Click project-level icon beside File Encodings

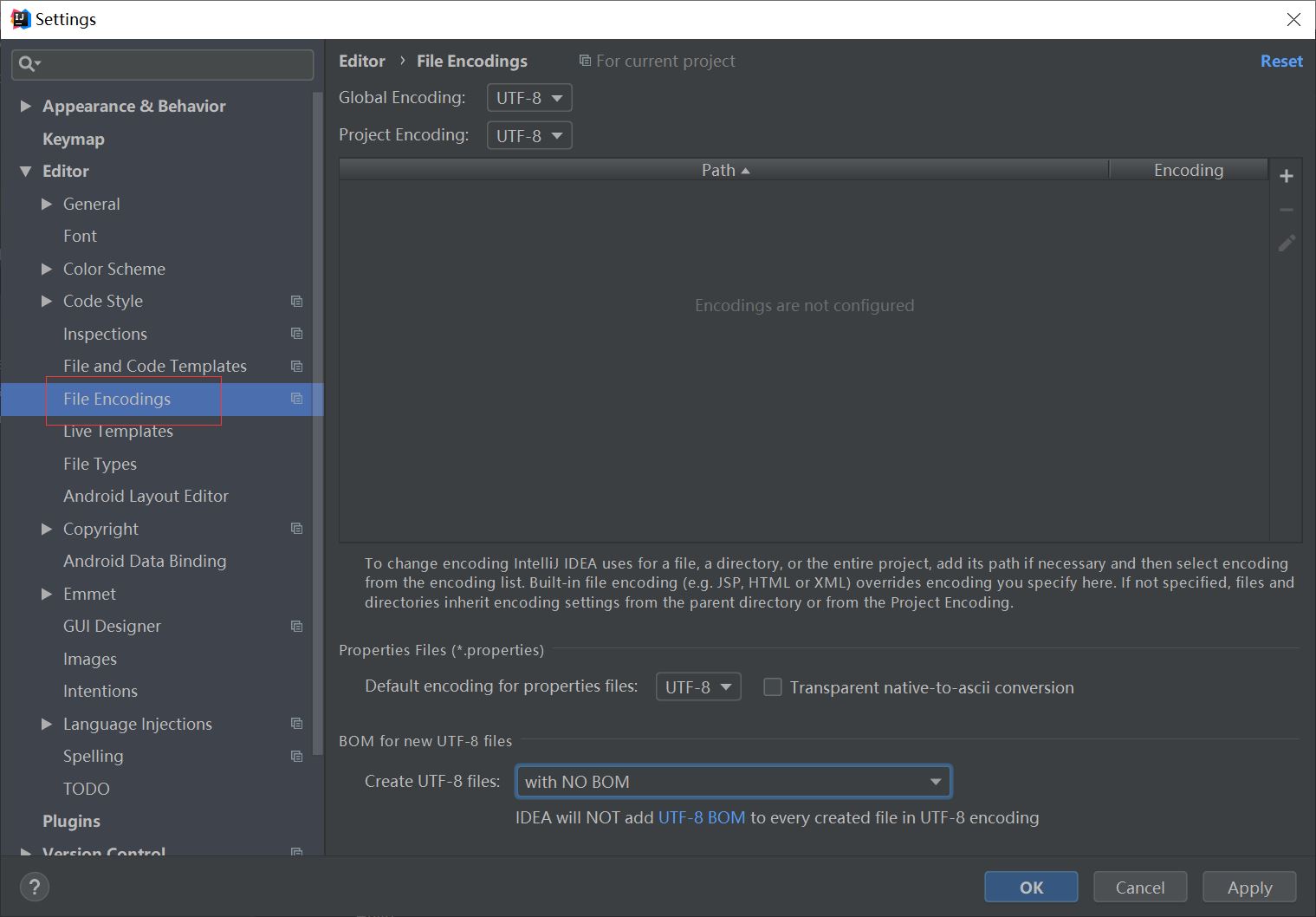(297, 399)
